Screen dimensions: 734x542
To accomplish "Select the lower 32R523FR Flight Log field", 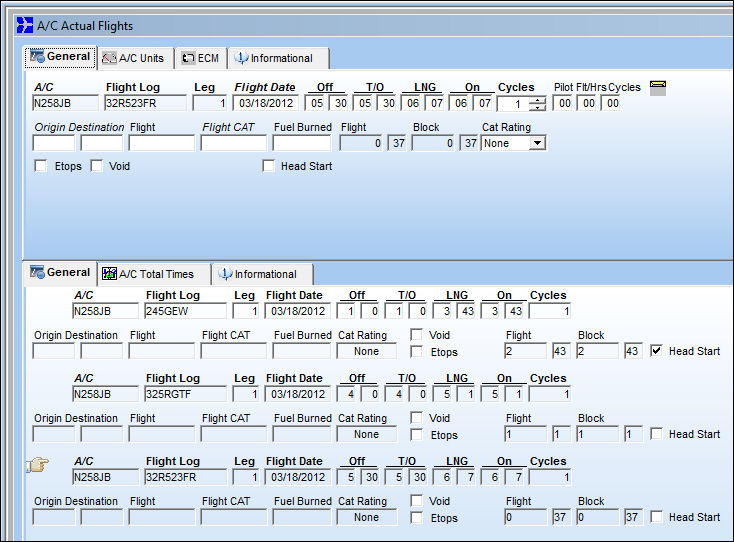I will click(x=185, y=477).
